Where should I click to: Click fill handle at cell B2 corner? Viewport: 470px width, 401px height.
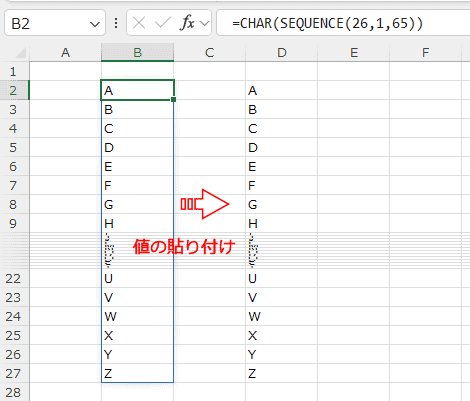(x=173, y=99)
